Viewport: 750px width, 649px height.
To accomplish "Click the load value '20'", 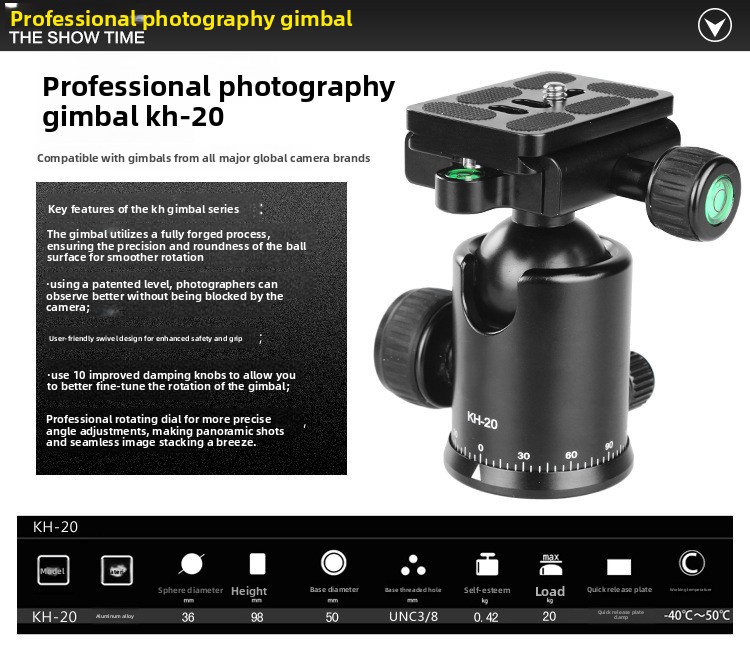I will pyautogui.click(x=549, y=616).
